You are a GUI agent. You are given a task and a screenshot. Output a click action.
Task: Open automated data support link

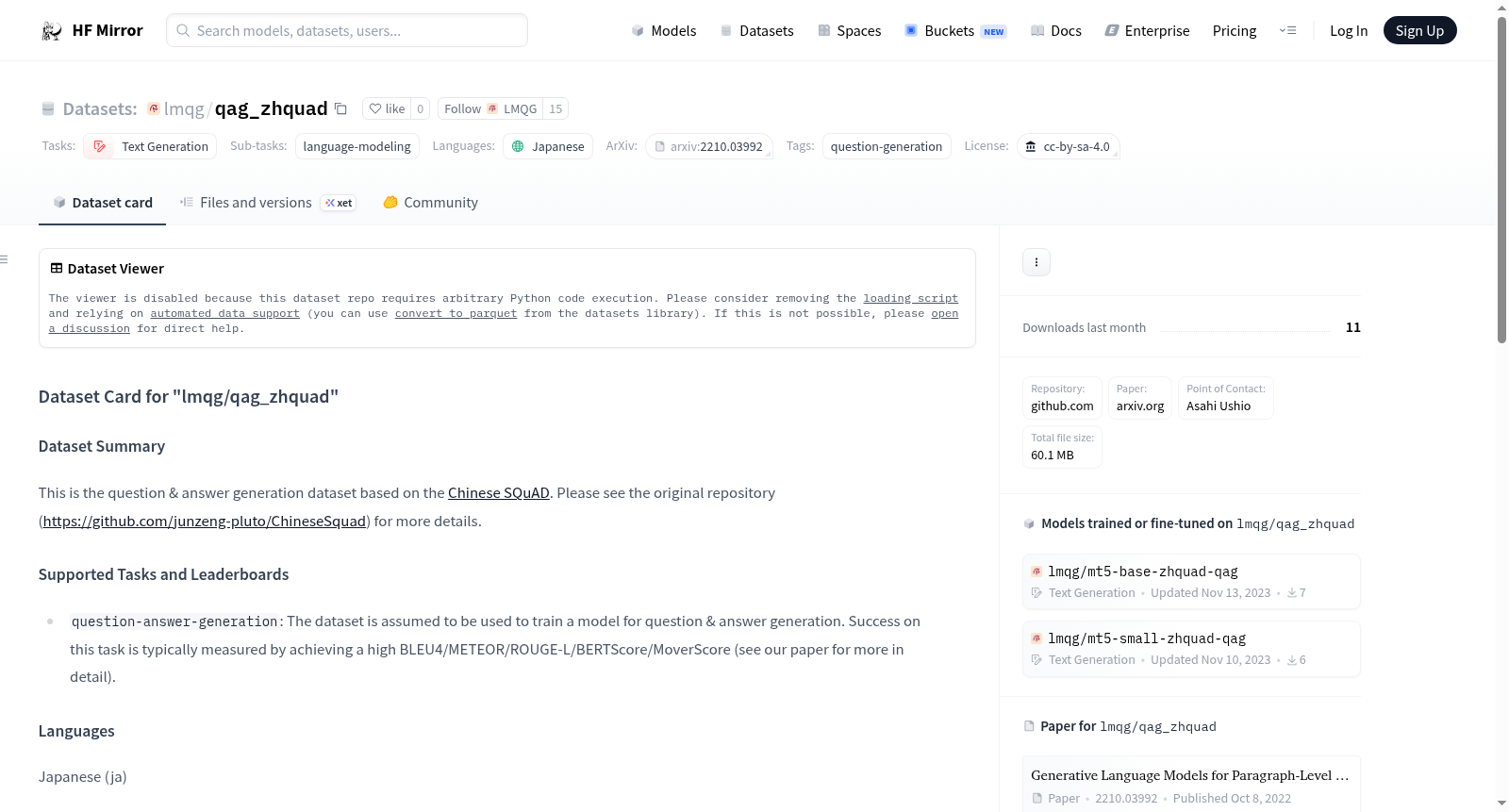click(224, 313)
